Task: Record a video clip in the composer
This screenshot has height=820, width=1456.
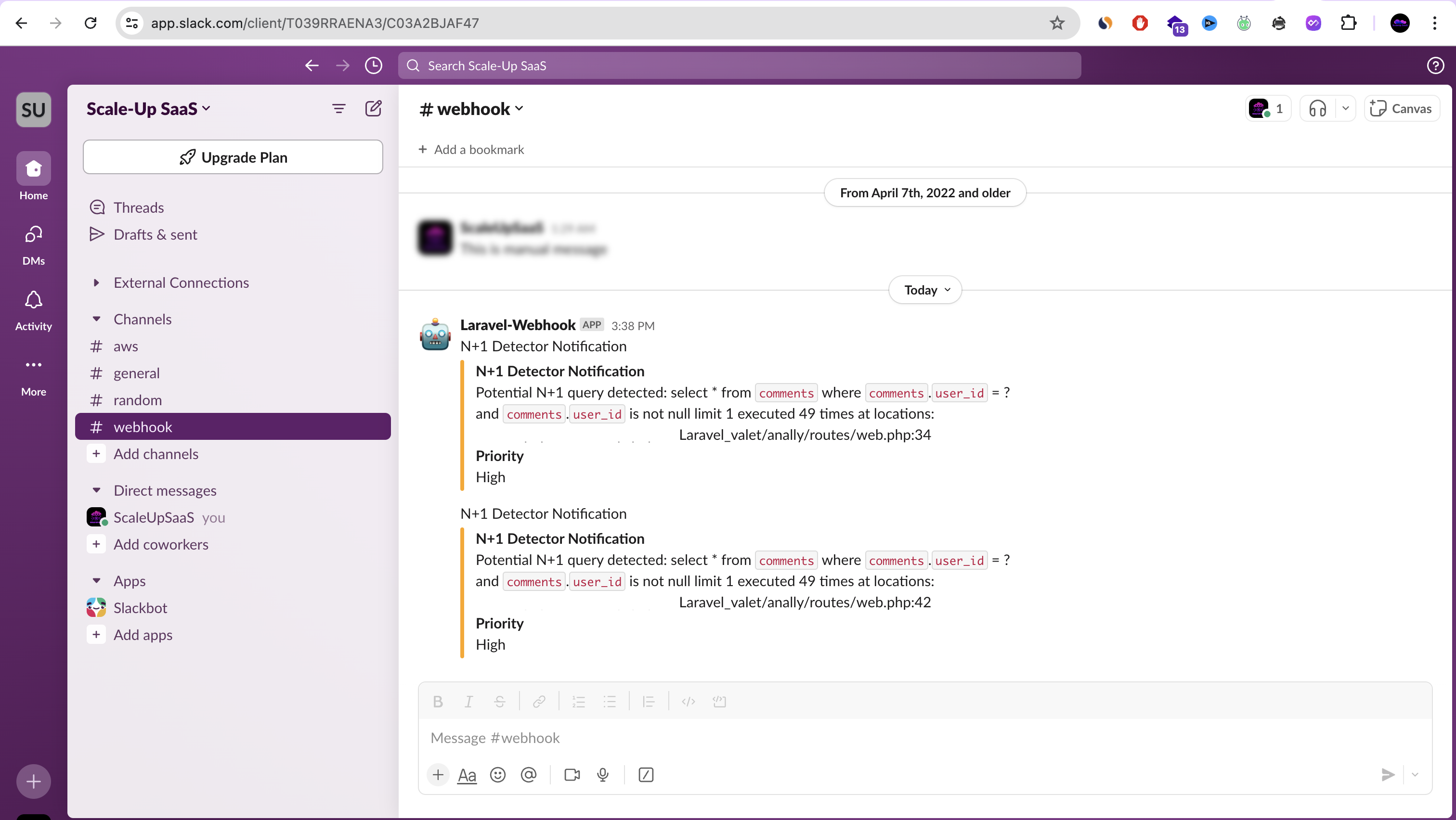Action: 572,775
